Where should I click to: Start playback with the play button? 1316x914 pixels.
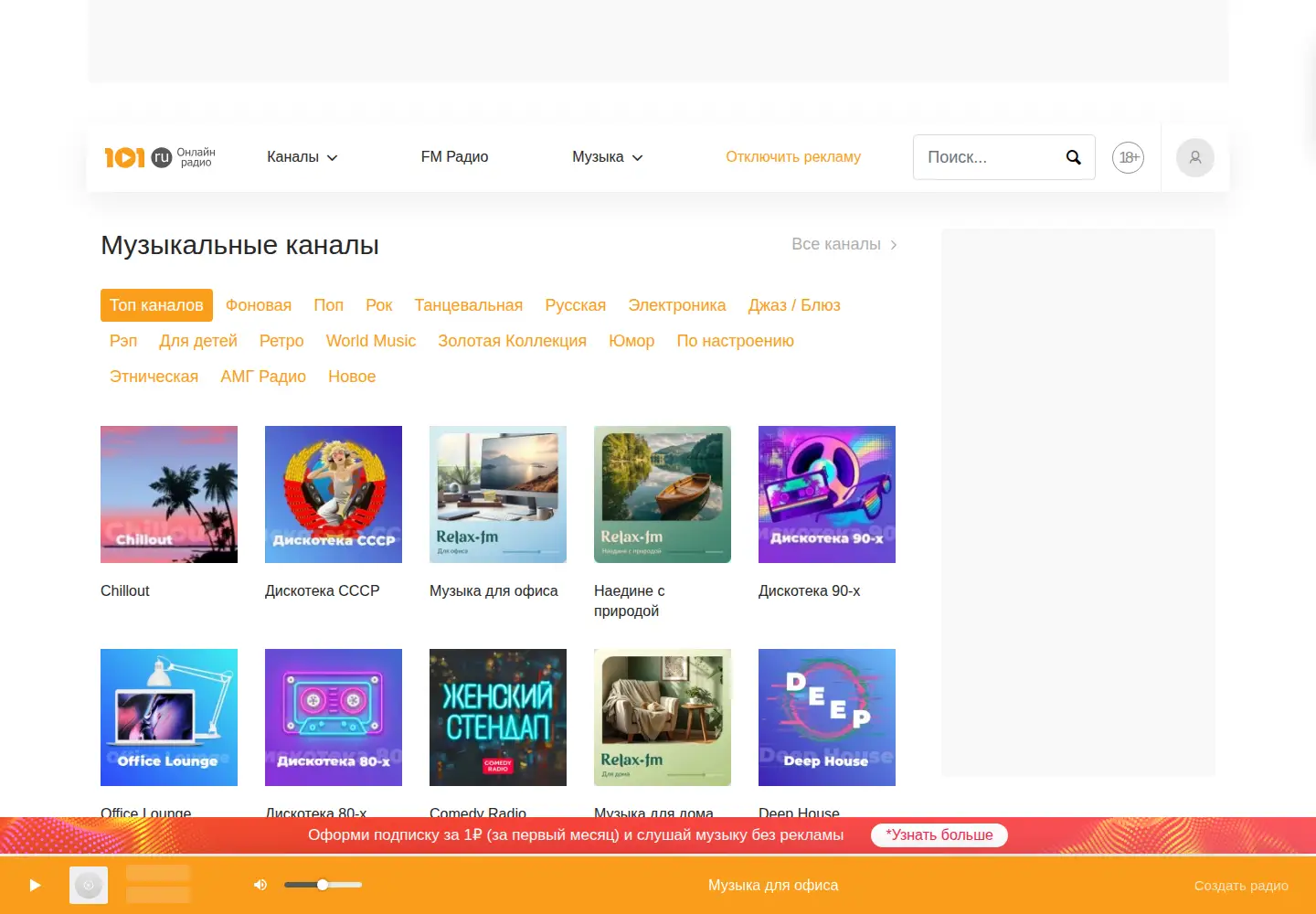tap(35, 885)
